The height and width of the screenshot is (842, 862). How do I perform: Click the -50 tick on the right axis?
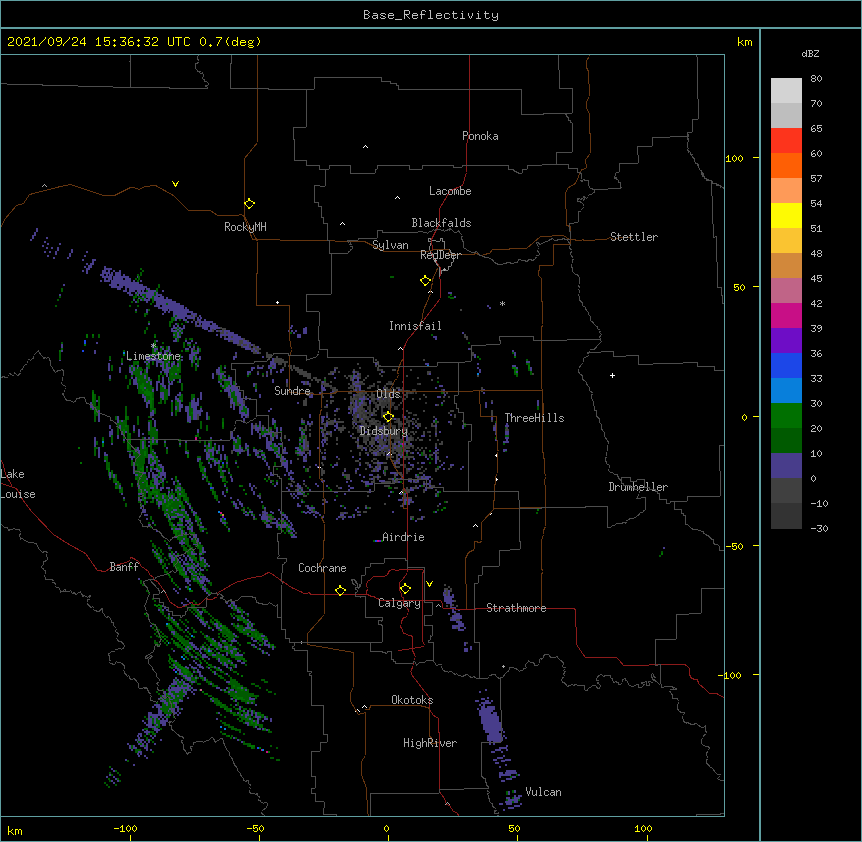pos(734,546)
